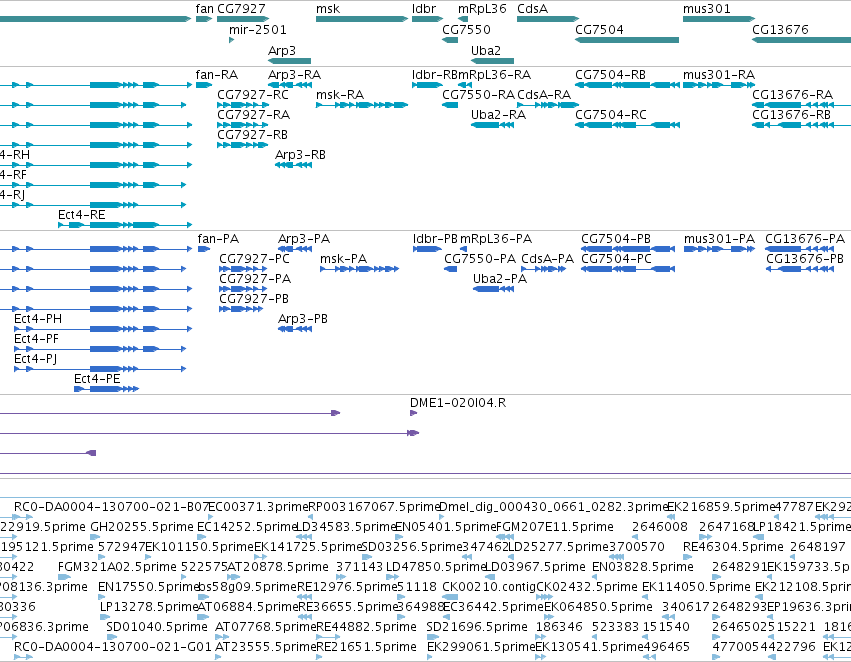Select the msk-PA protein glyph

[x=359, y=269]
